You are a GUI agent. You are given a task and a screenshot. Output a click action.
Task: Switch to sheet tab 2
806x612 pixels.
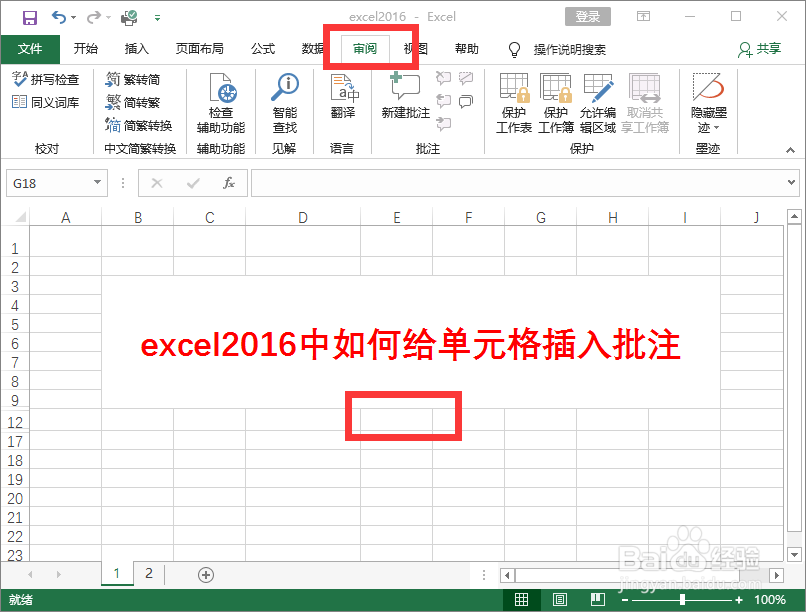click(x=149, y=573)
